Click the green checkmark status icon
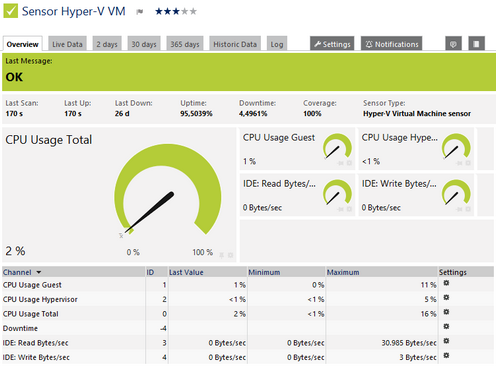This screenshot has height=366, width=496. (x=10, y=11)
